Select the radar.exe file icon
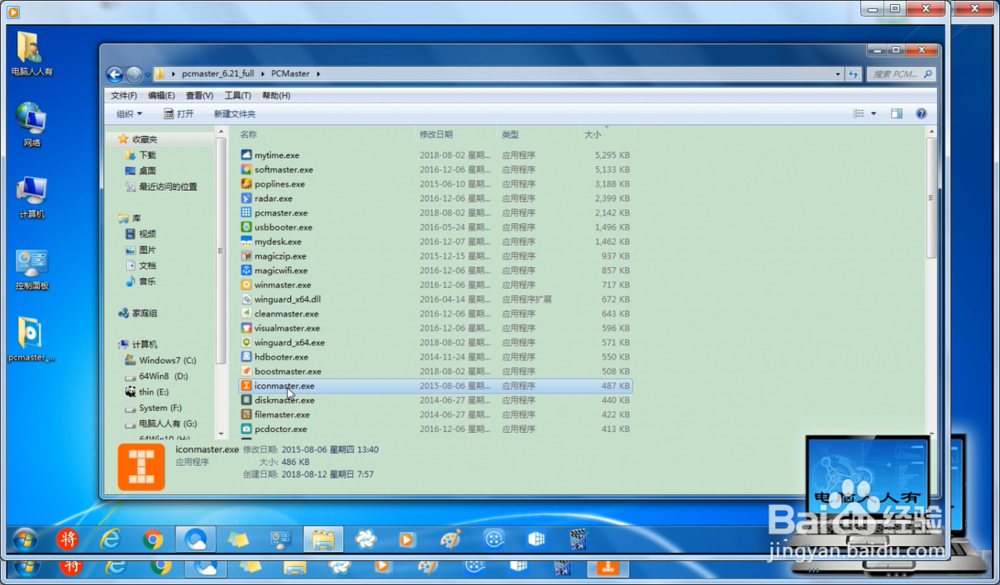This screenshot has height=585, width=1000. coord(246,198)
